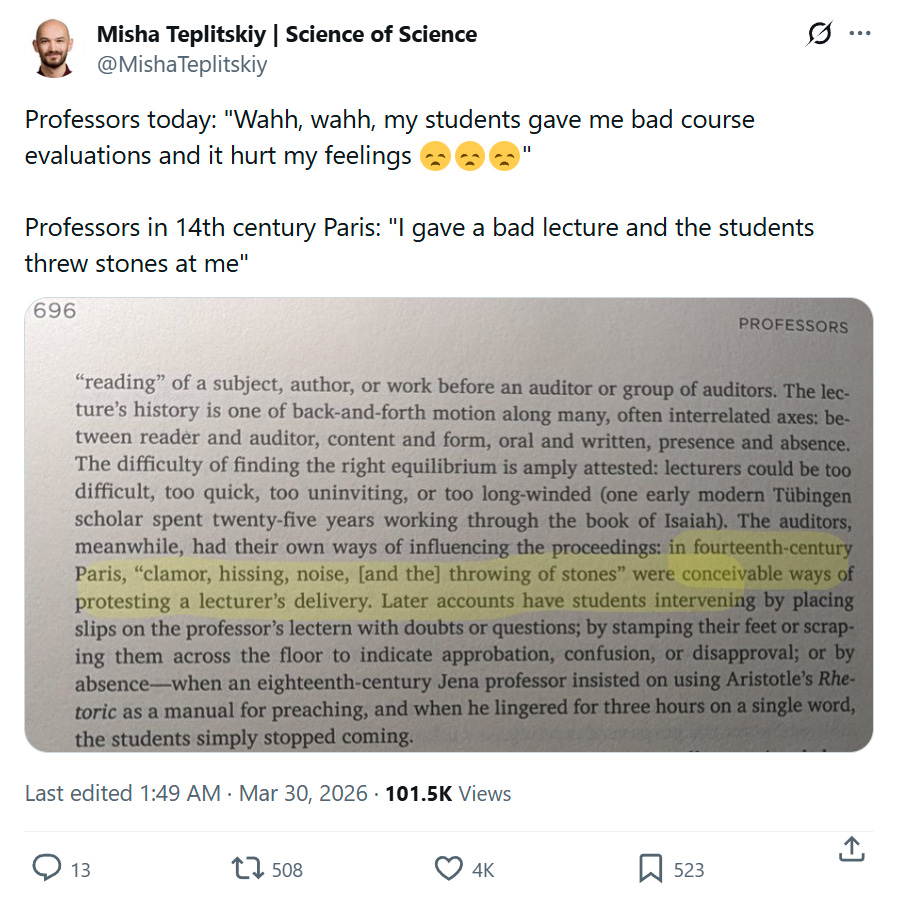Image resolution: width=898 pixels, height=897 pixels.
Task: Open the three-dot more options menu
Action: coord(860,34)
